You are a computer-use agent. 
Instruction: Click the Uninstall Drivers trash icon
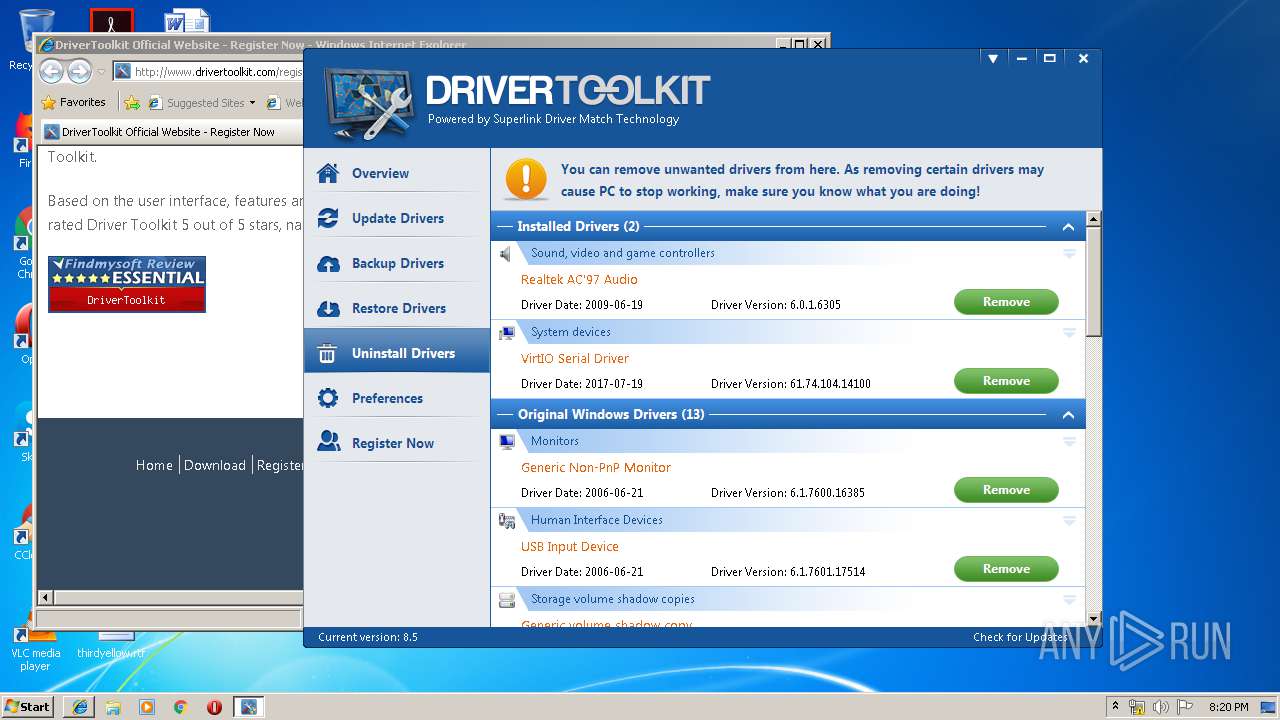(x=327, y=353)
